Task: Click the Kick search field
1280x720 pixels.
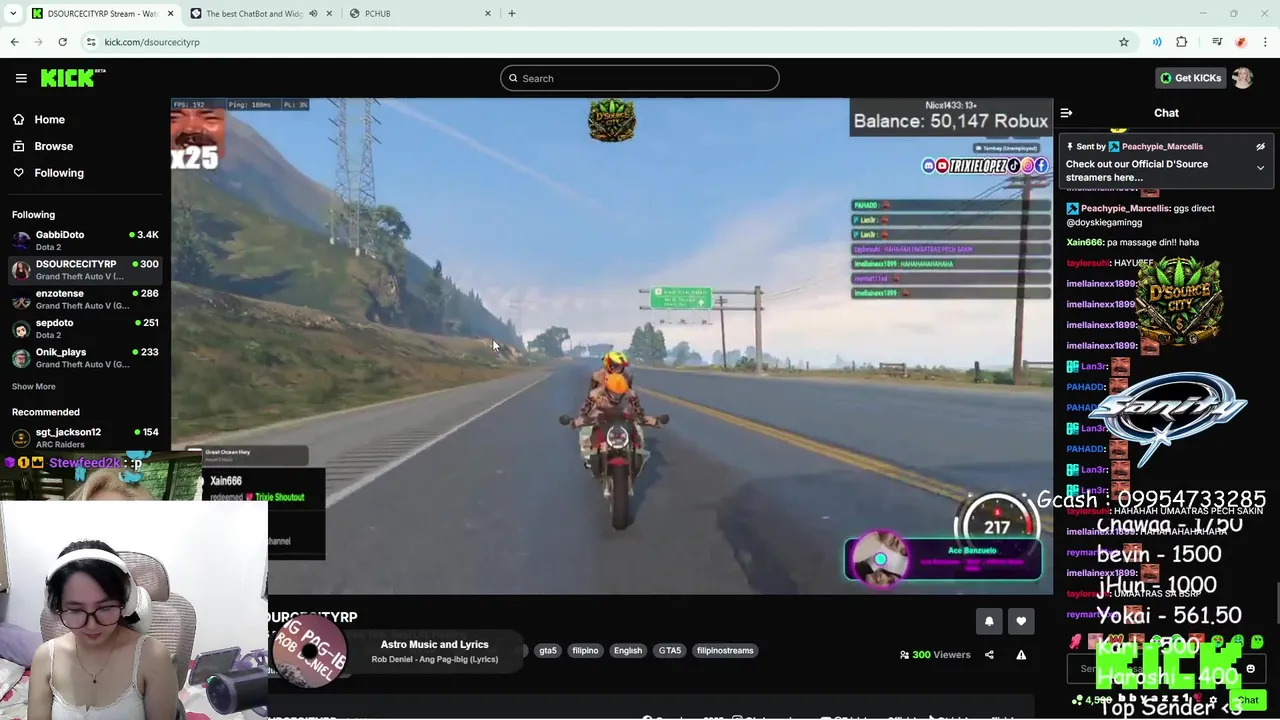Action: coord(640,78)
